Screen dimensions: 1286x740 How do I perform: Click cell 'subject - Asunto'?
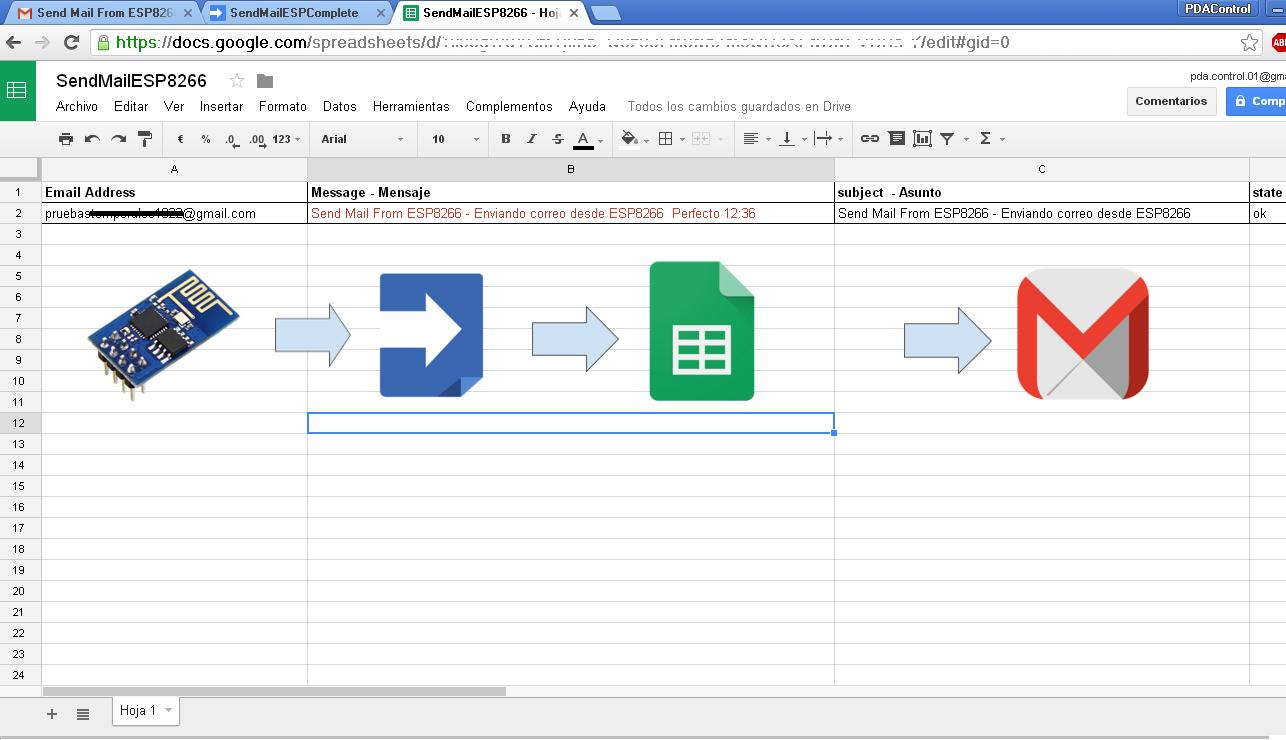[1041, 192]
